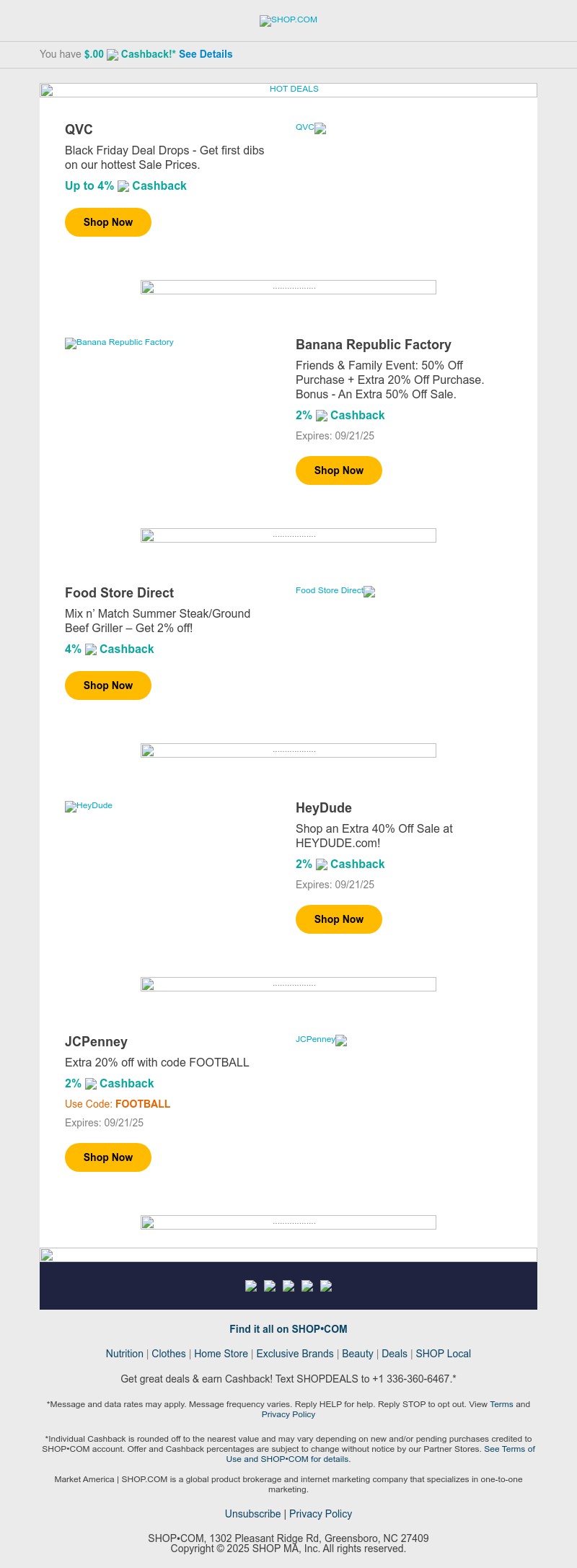Image resolution: width=577 pixels, height=1568 pixels.
Task: Open the "See Details" cashback link
Action: click(206, 54)
